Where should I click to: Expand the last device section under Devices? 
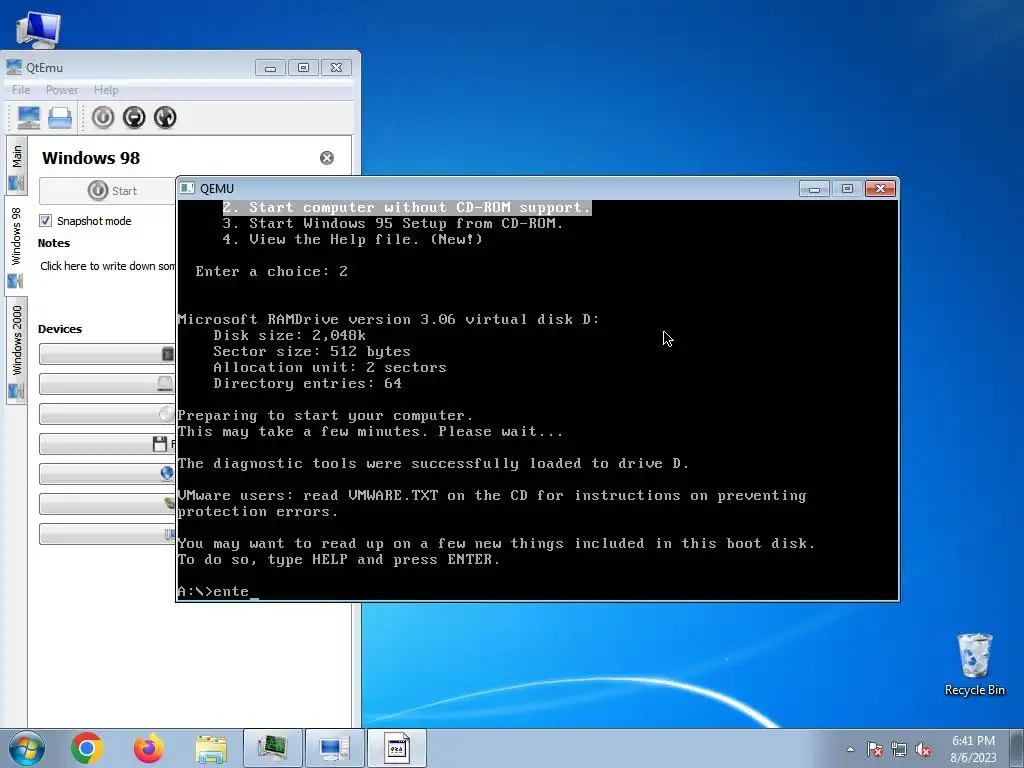coord(107,534)
